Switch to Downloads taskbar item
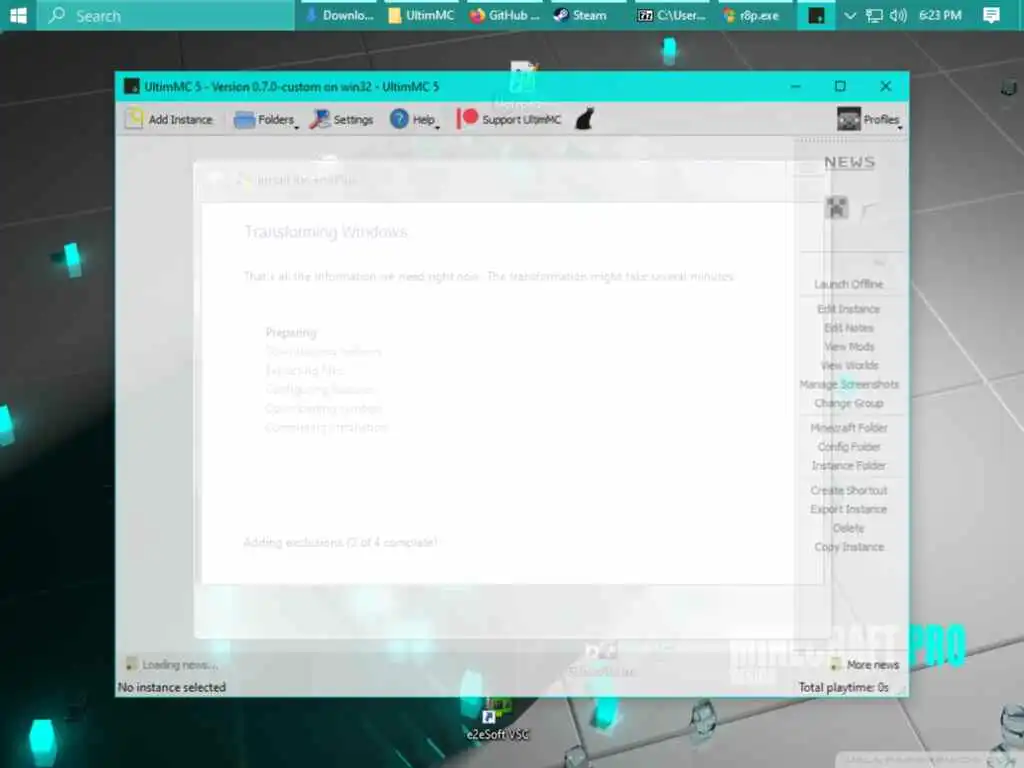This screenshot has height=768, width=1024. (x=340, y=15)
